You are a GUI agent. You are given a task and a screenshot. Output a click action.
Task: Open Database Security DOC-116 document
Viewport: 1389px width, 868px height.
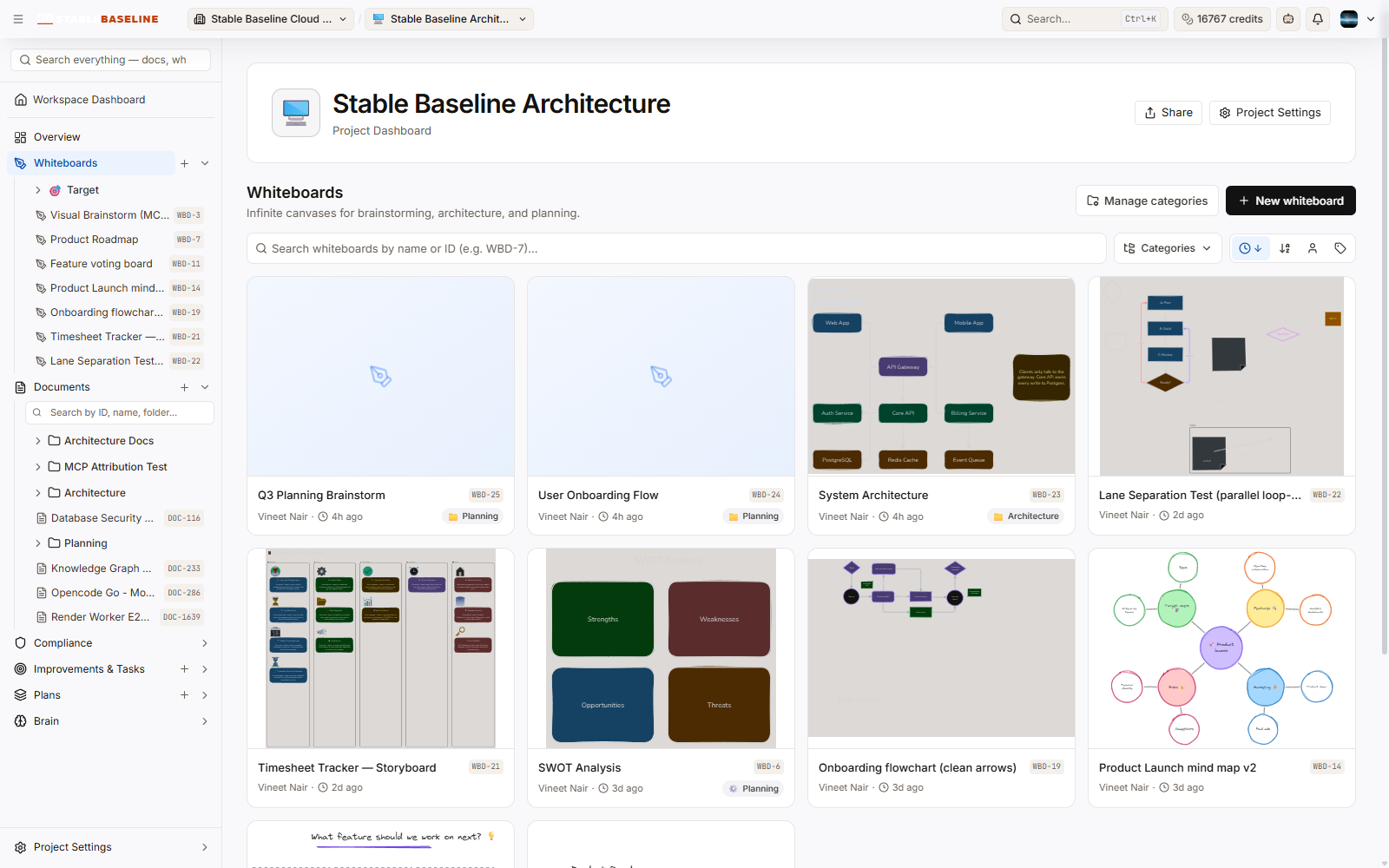point(119,518)
